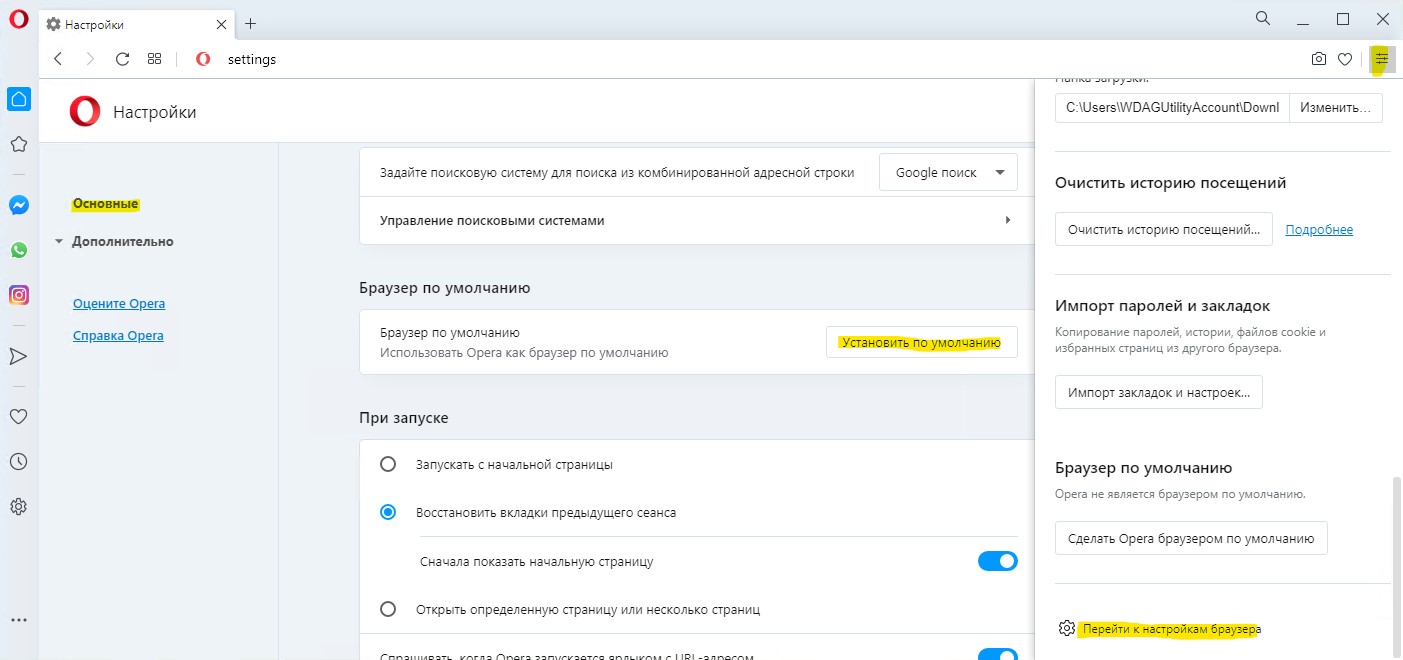Image resolution: width=1403 pixels, height=660 pixels.
Task: Click gear icon beside Перейти к настройкам браузера
Action: click(1066, 628)
